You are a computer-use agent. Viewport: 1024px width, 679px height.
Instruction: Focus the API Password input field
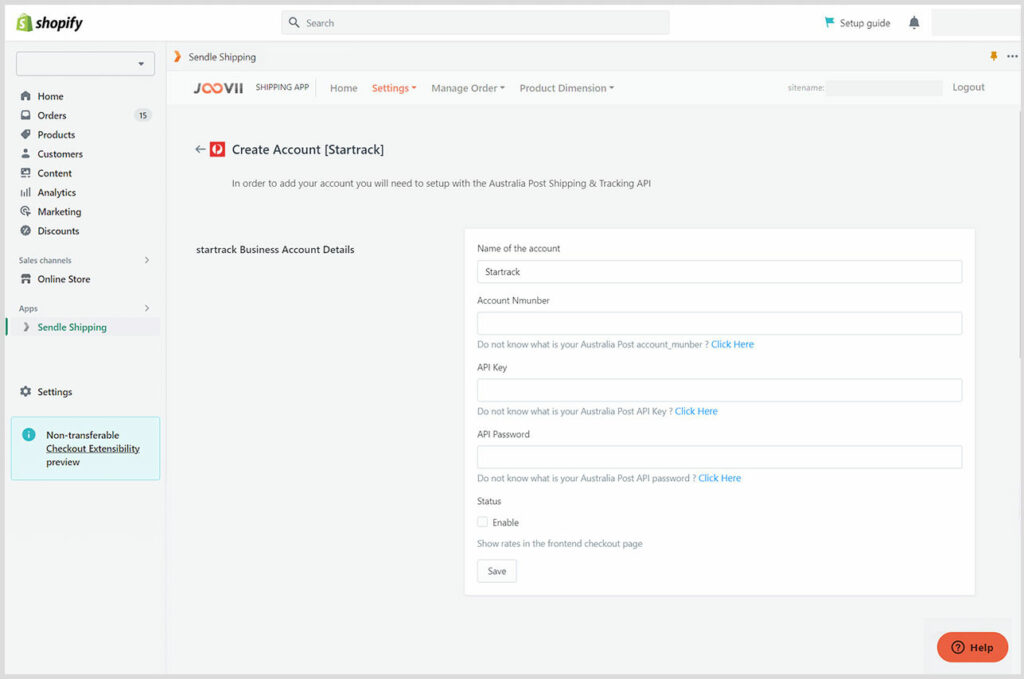[719, 457]
